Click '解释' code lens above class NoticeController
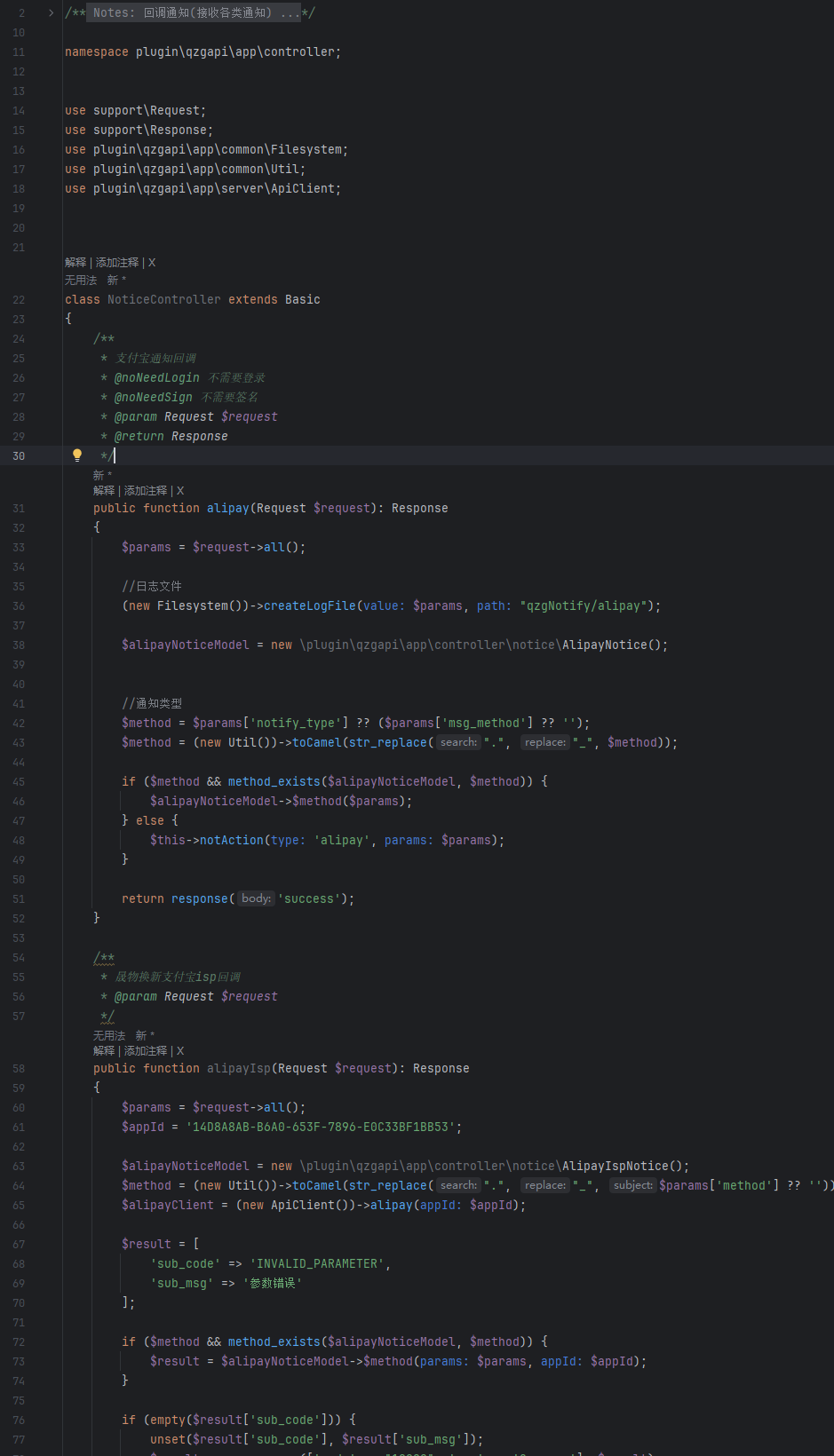This screenshot has height=1456, width=834. pyautogui.click(x=75, y=263)
